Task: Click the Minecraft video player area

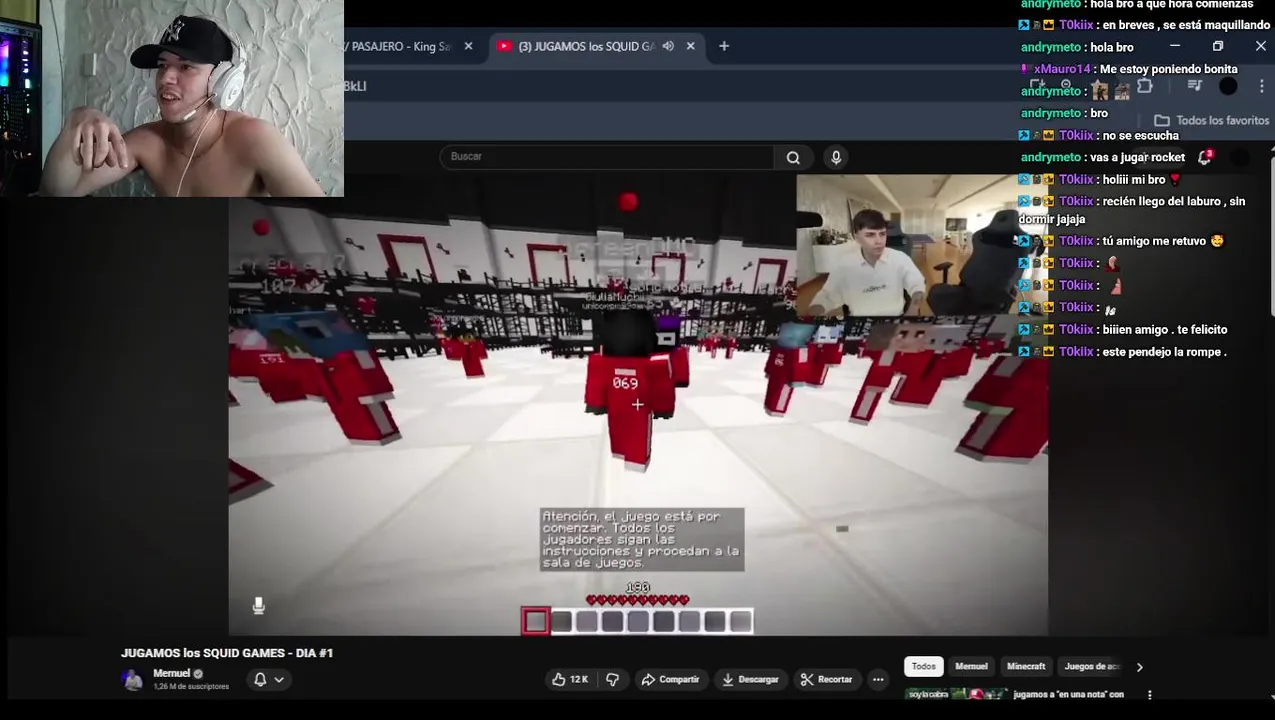Action: 638,405
